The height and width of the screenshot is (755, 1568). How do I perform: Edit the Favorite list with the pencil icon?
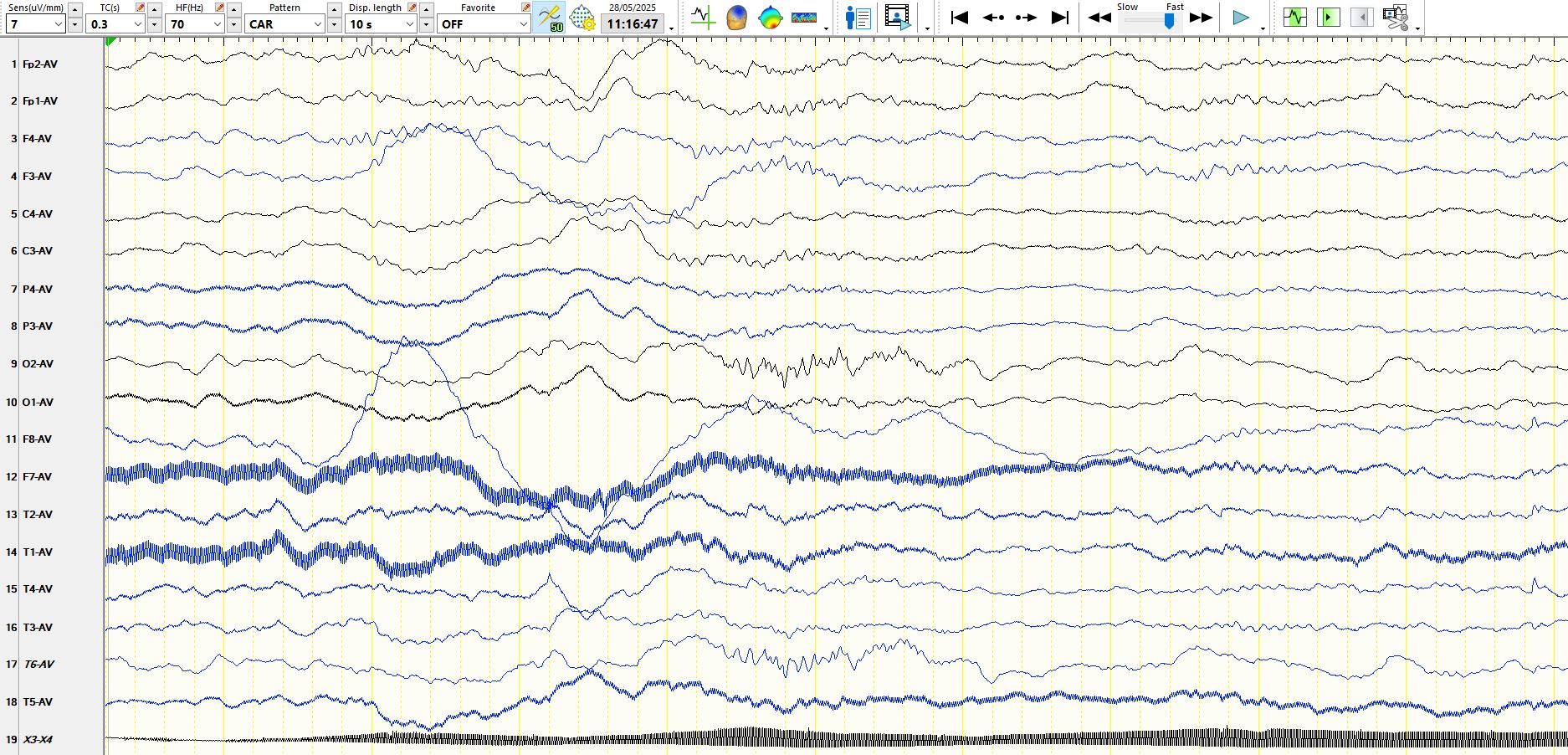pos(525,8)
